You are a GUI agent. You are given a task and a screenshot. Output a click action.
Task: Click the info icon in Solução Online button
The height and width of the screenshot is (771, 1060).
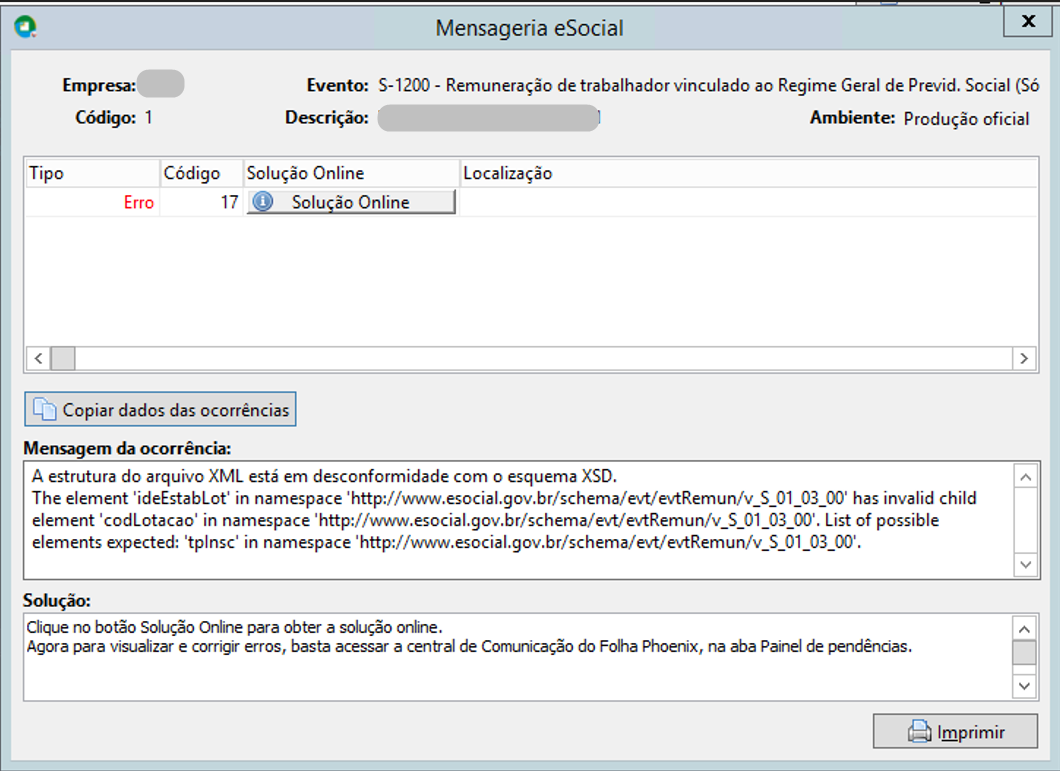click(x=262, y=202)
